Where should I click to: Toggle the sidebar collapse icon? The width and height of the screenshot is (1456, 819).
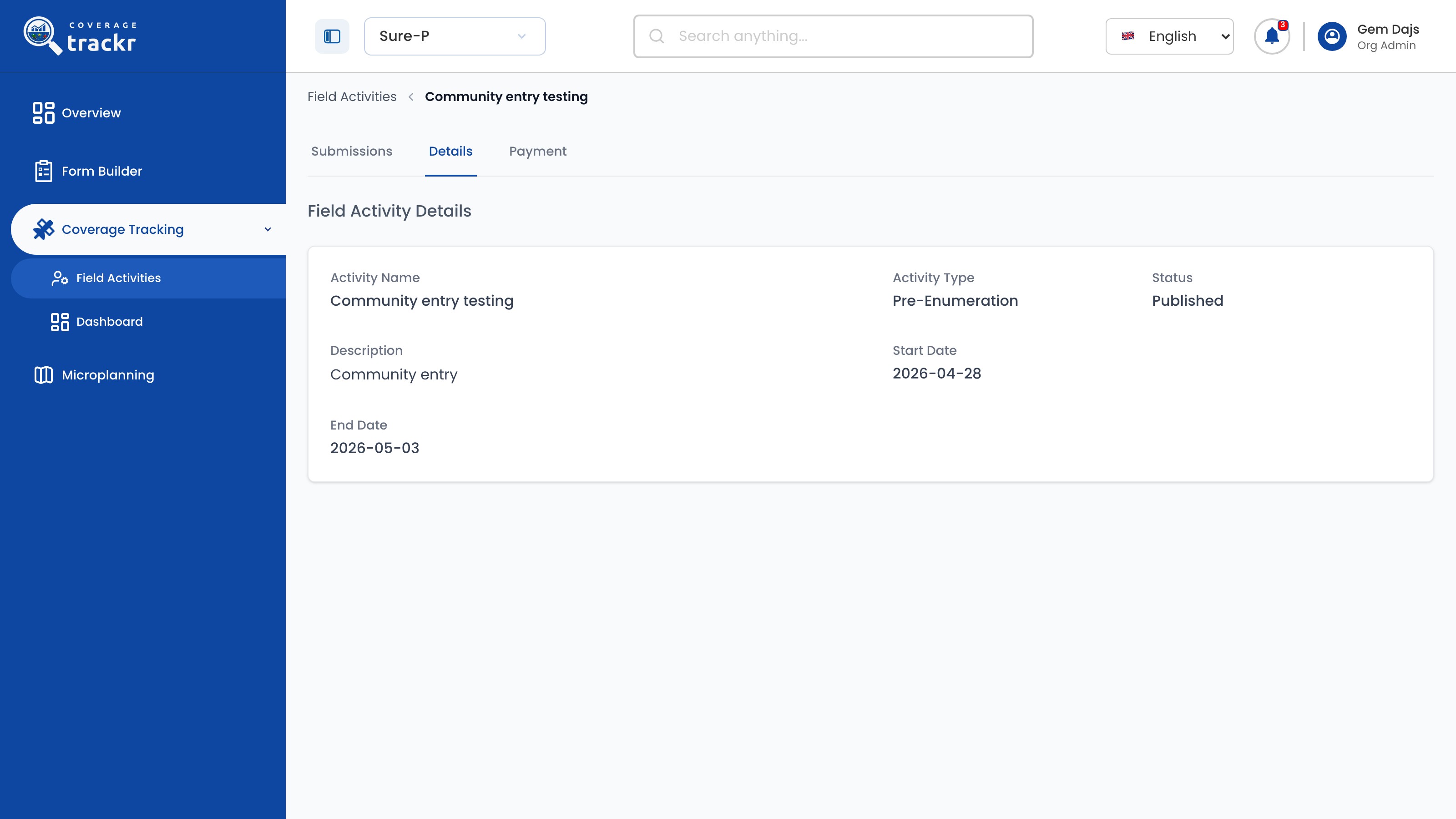pyautogui.click(x=332, y=36)
